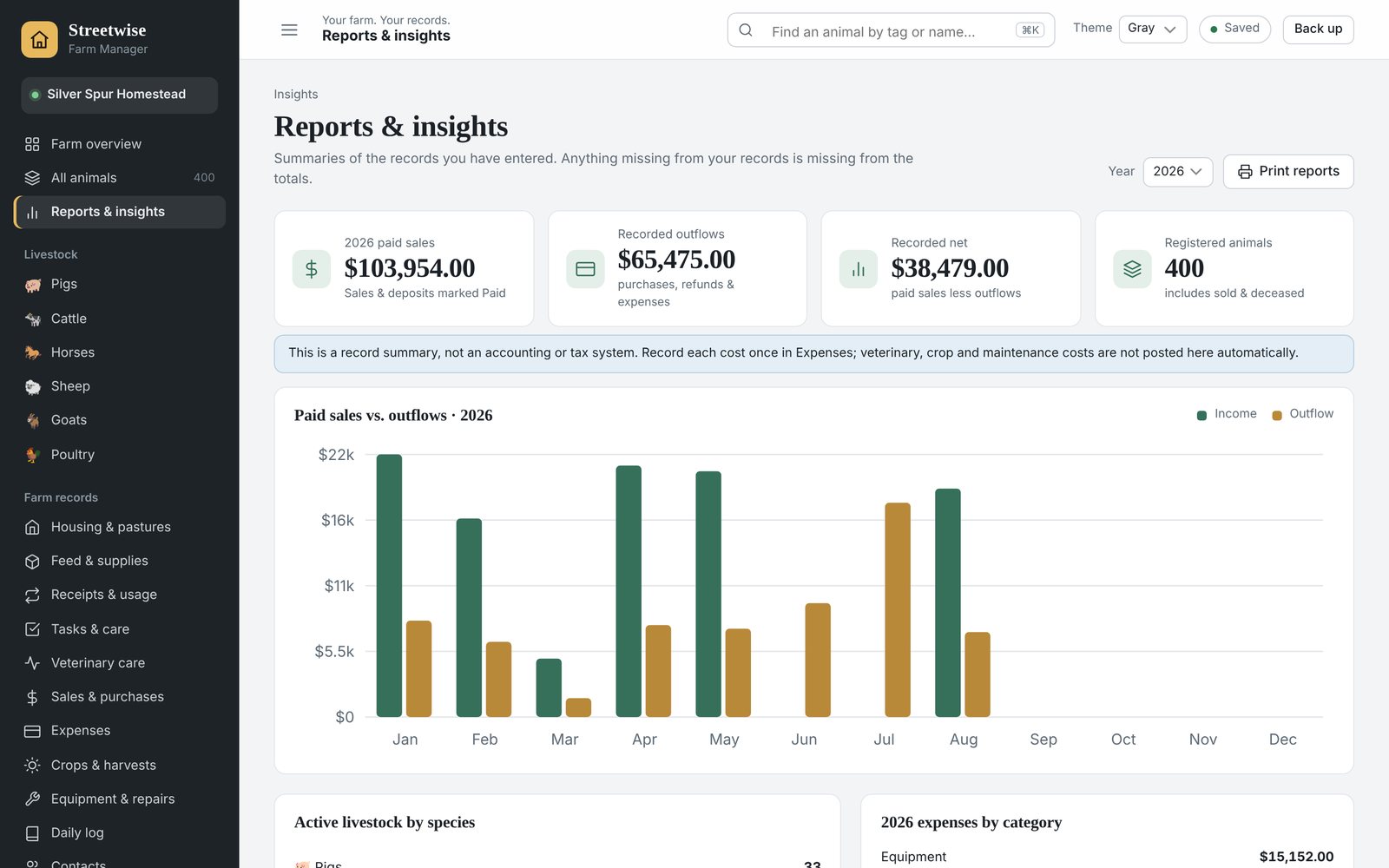Screen dimensions: 1389x868
Task: Open the Horses livestock page
Action: tap(120, 352)
